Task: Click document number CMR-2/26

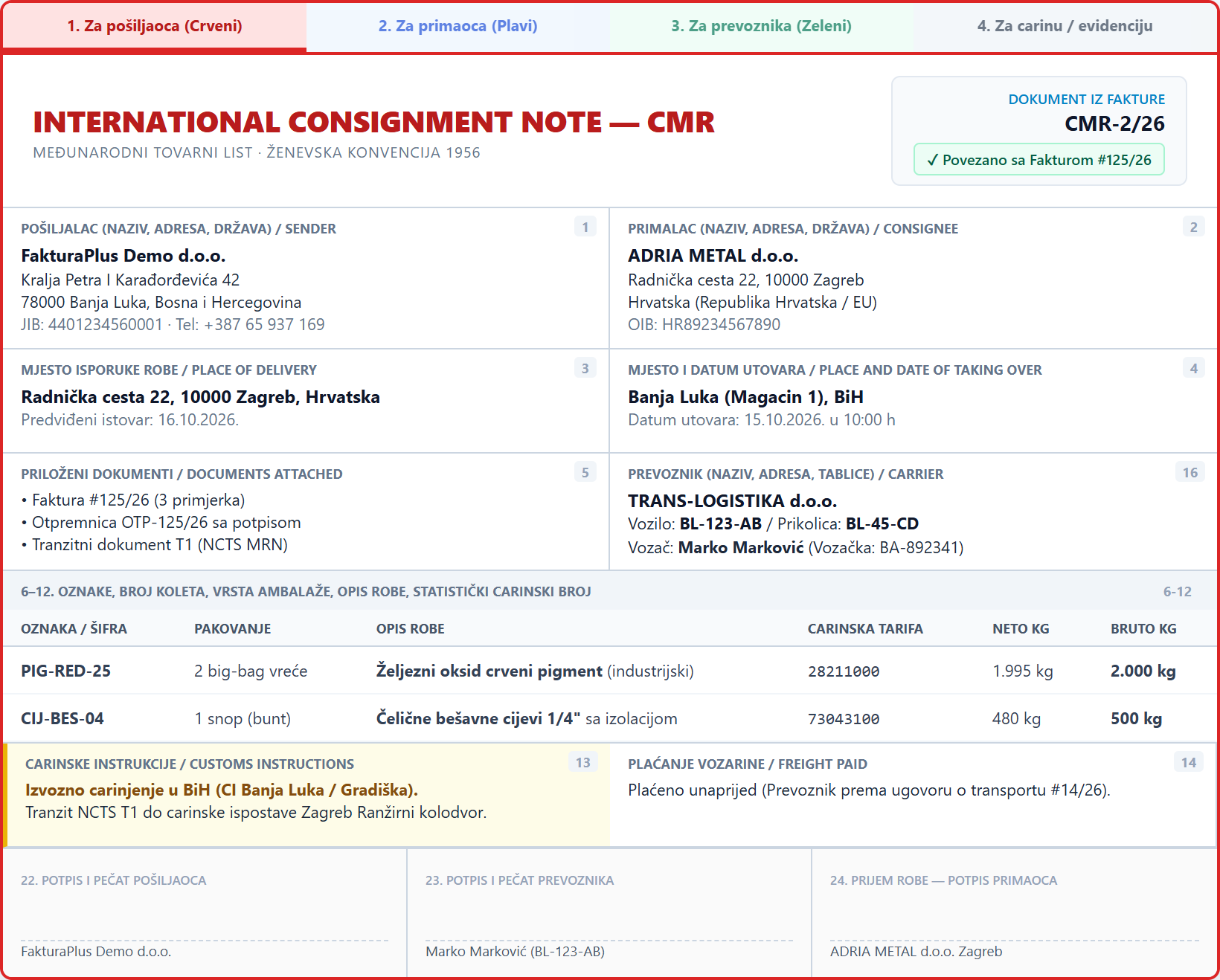Action: pos(1114,123)
